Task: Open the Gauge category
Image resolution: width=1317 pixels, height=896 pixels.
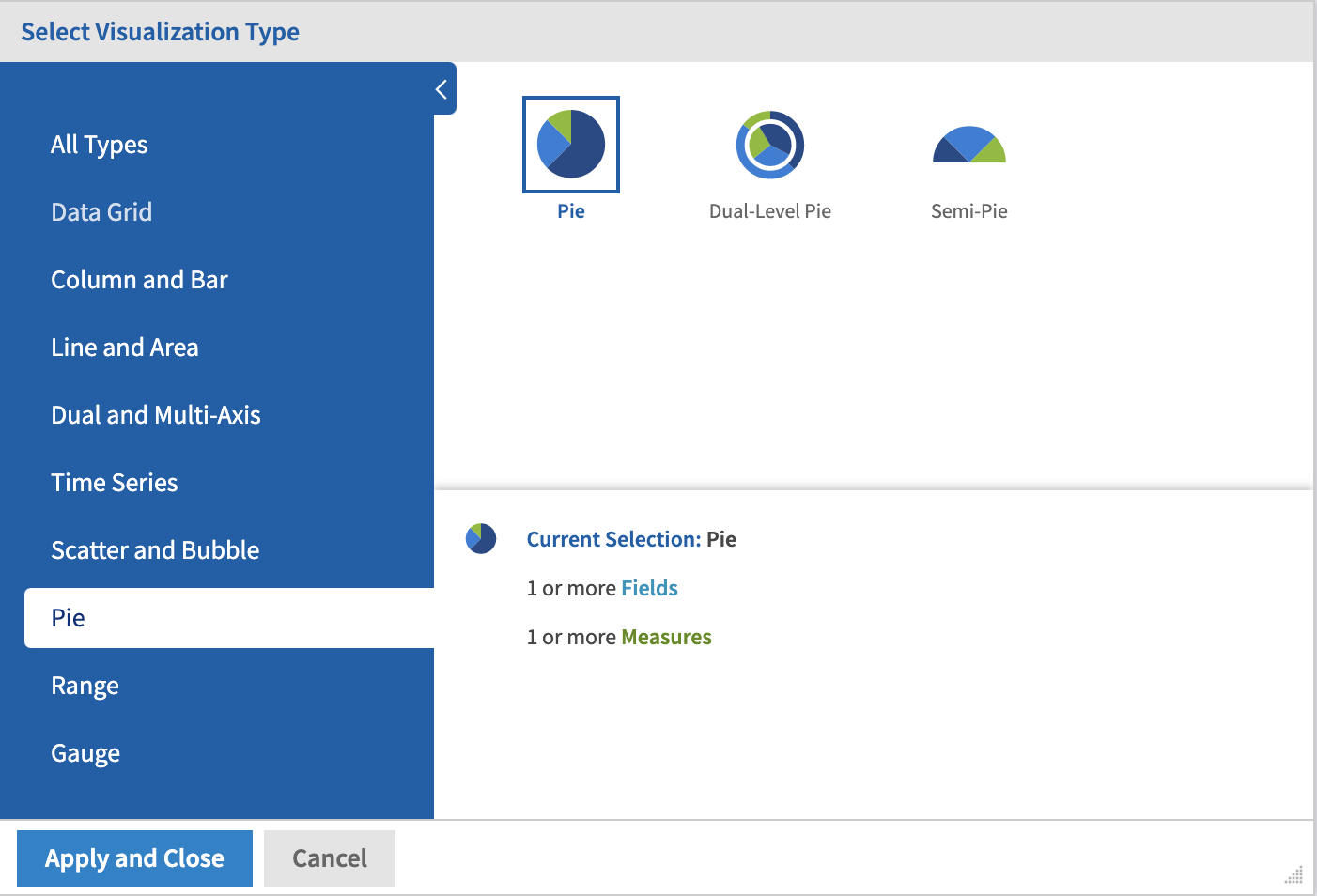Action: (x=85, y=753)
